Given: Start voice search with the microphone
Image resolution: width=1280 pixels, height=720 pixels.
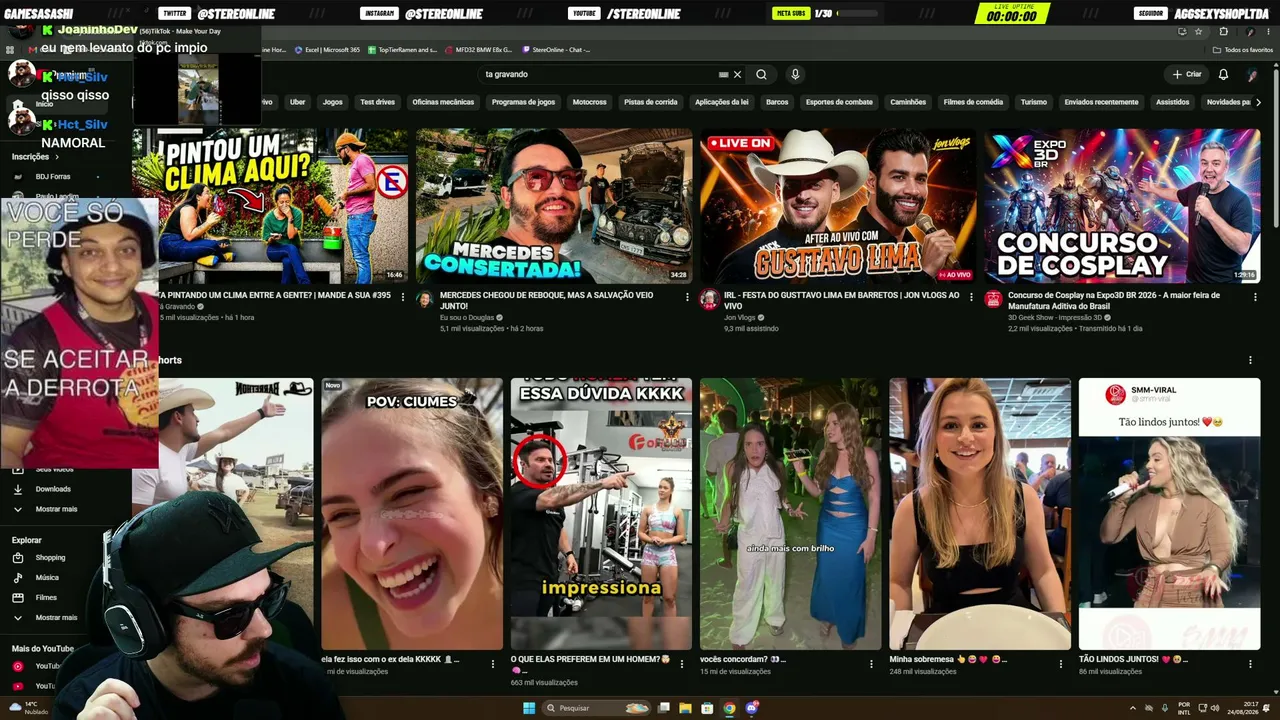Looking at the screenshot, I should point(795,74).
